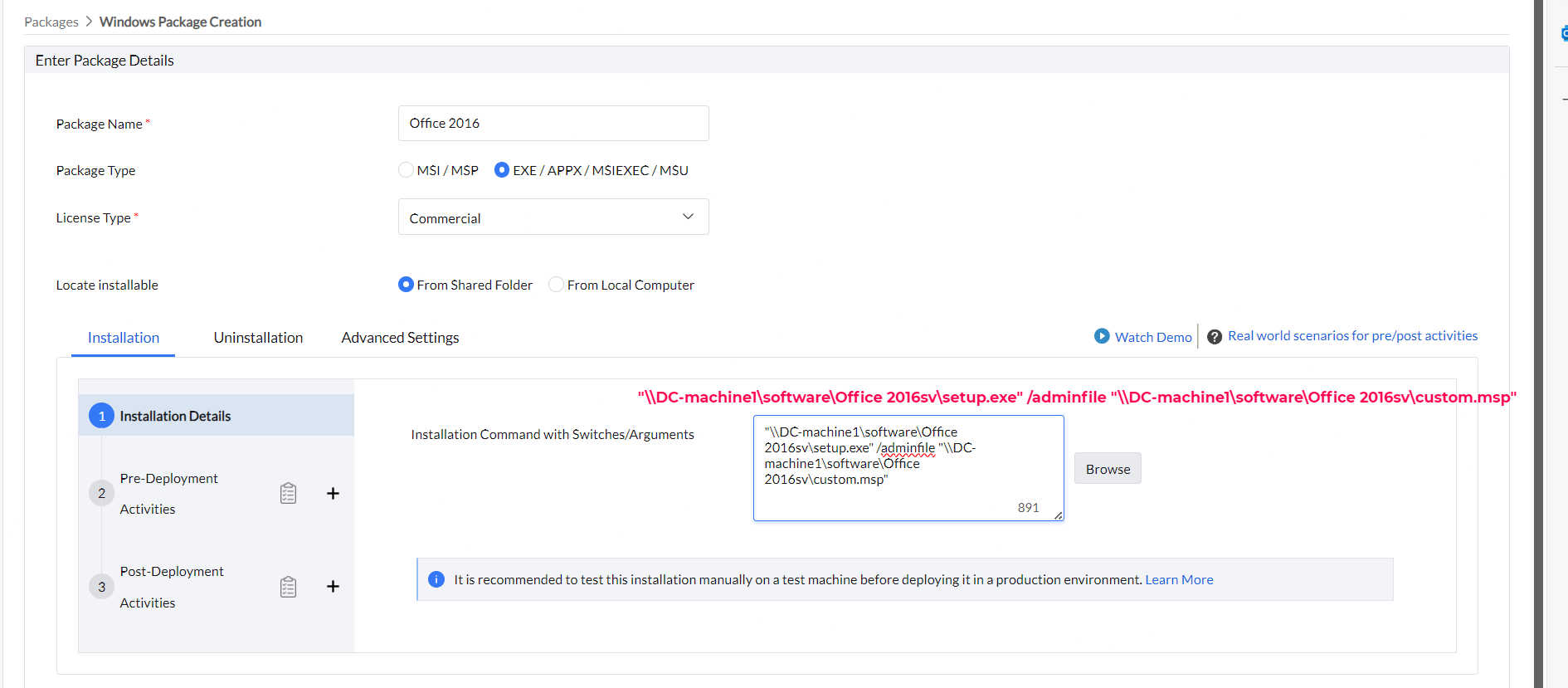Screen dimensions: 1568x688
Task: Select step 3 Post-Deployment Activities
Action: [173, 587]
